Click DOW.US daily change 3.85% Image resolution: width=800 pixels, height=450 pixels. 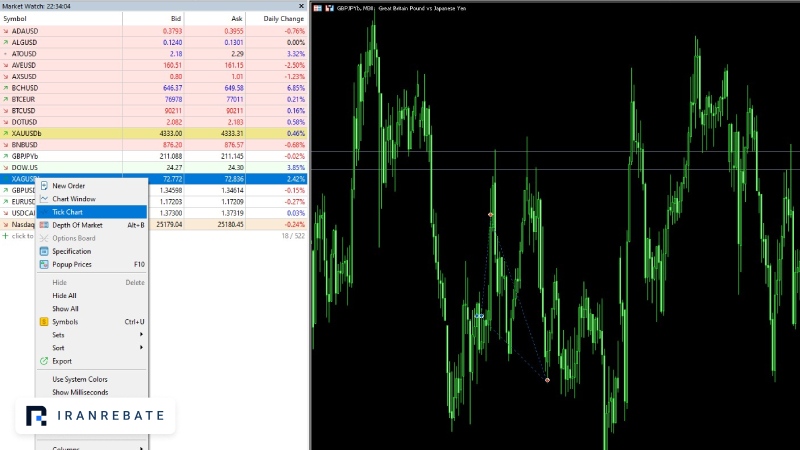(x=296, y=167)
